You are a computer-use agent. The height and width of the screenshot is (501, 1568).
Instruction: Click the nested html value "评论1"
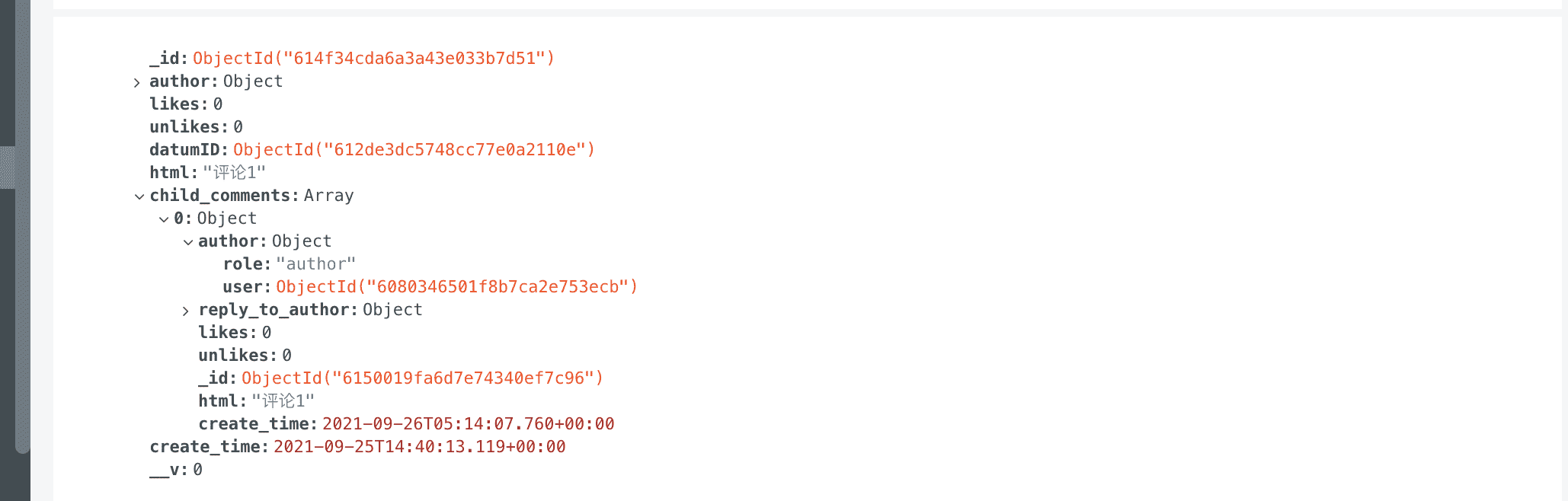(x=283, y=401)
